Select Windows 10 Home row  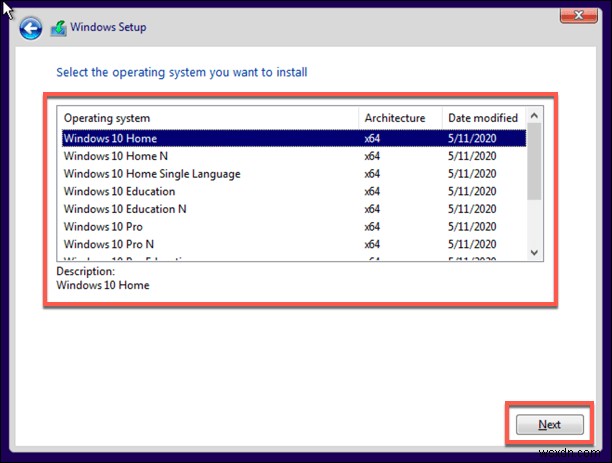294,138
